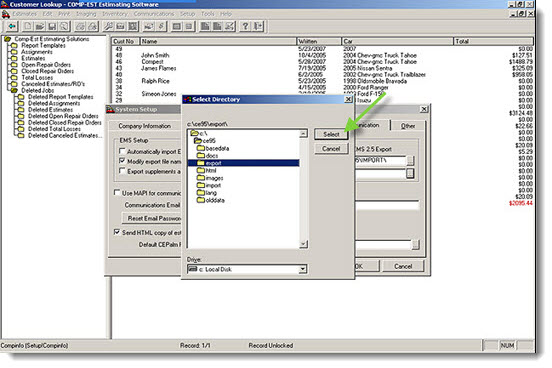The height and width of the screenshot is (368, 552).
Task: Enable Use MAPI for communications checkbox
Action: click(x=117, y=193)
